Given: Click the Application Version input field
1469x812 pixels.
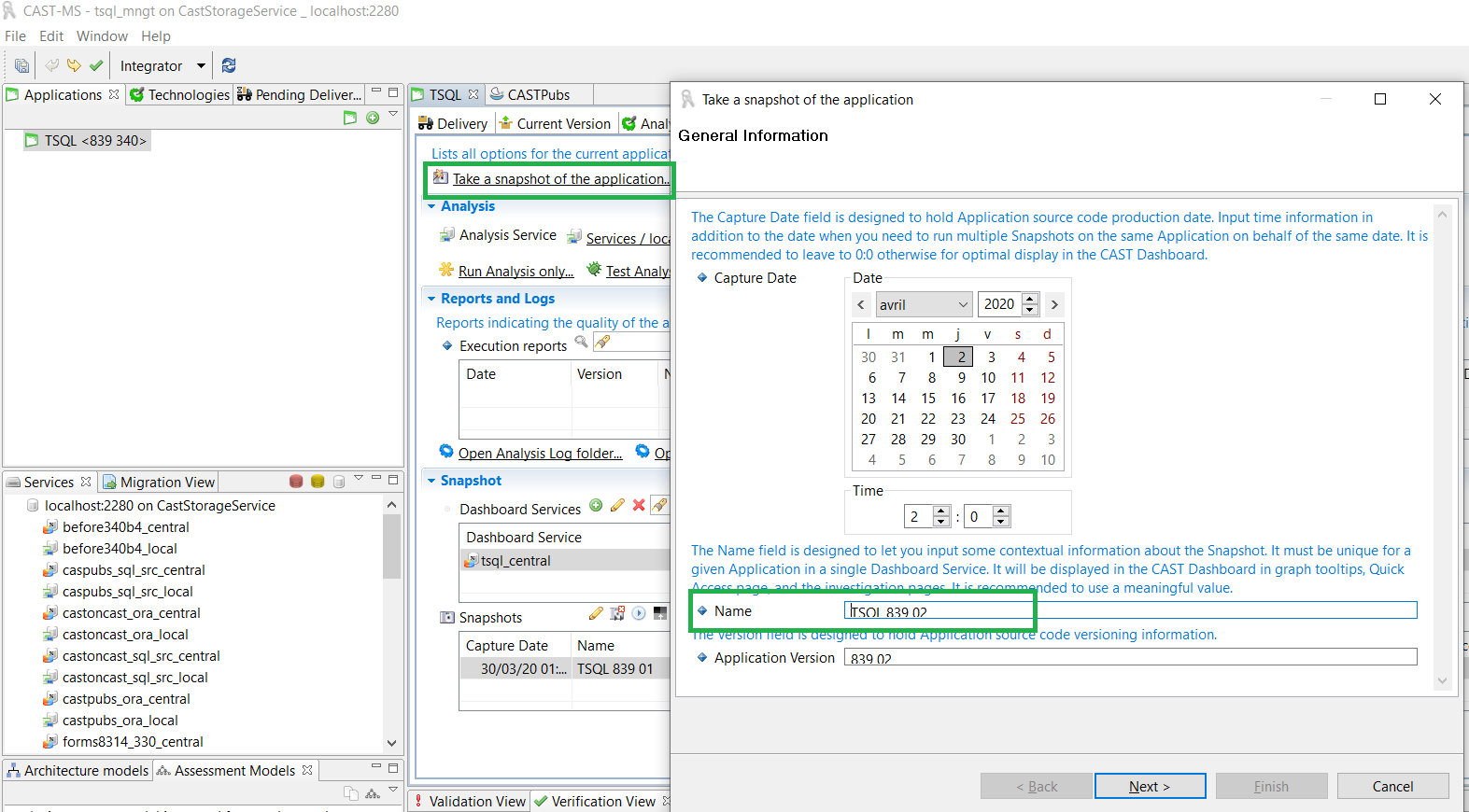Looking at the screenshot, I should click(x=1130, y=657).
